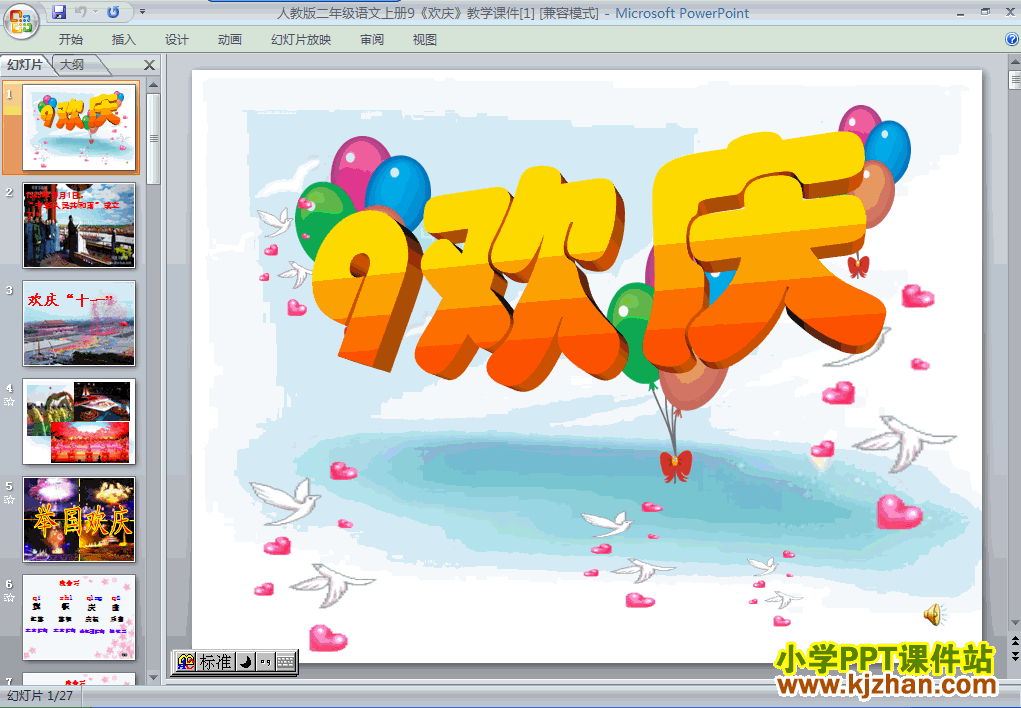Click the scroll down arrow of thumbnail pane
The height and width of the screenshot is (708, 1021).
pyautogui.click(x=154, y=677)
